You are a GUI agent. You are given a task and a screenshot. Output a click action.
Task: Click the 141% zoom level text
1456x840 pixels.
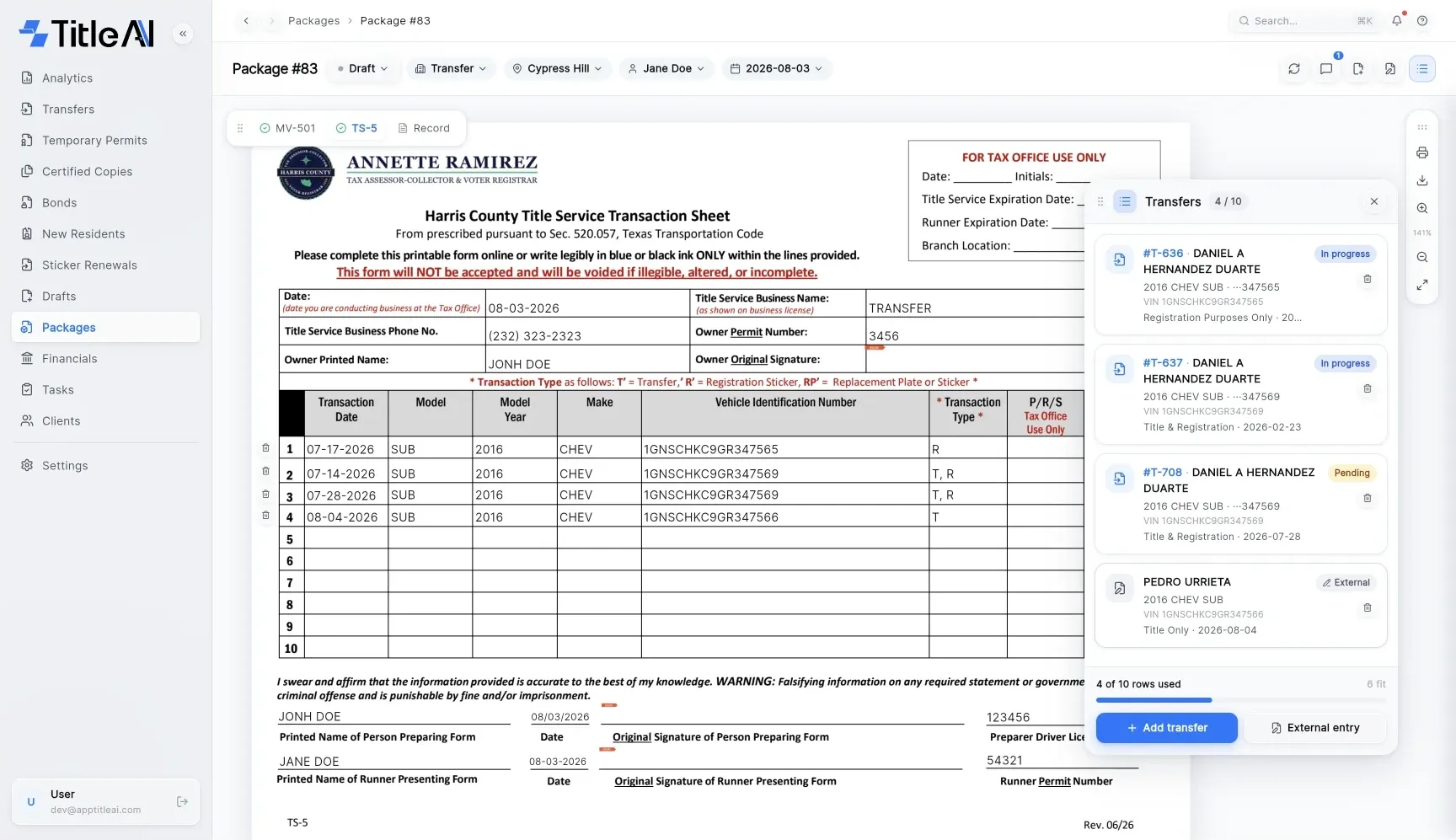point(1422,233)
